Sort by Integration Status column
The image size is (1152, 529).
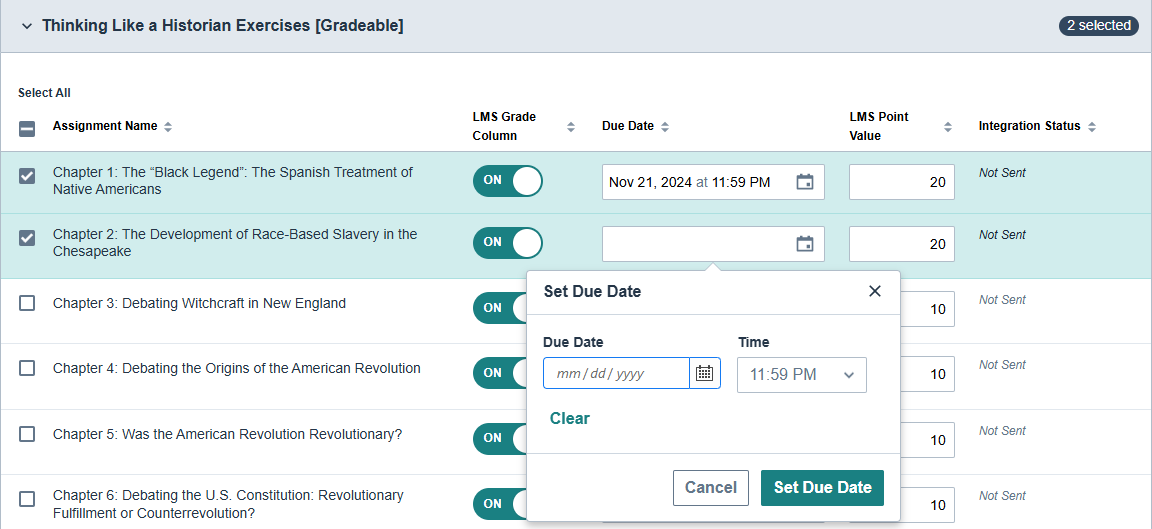pos(1092,126)
